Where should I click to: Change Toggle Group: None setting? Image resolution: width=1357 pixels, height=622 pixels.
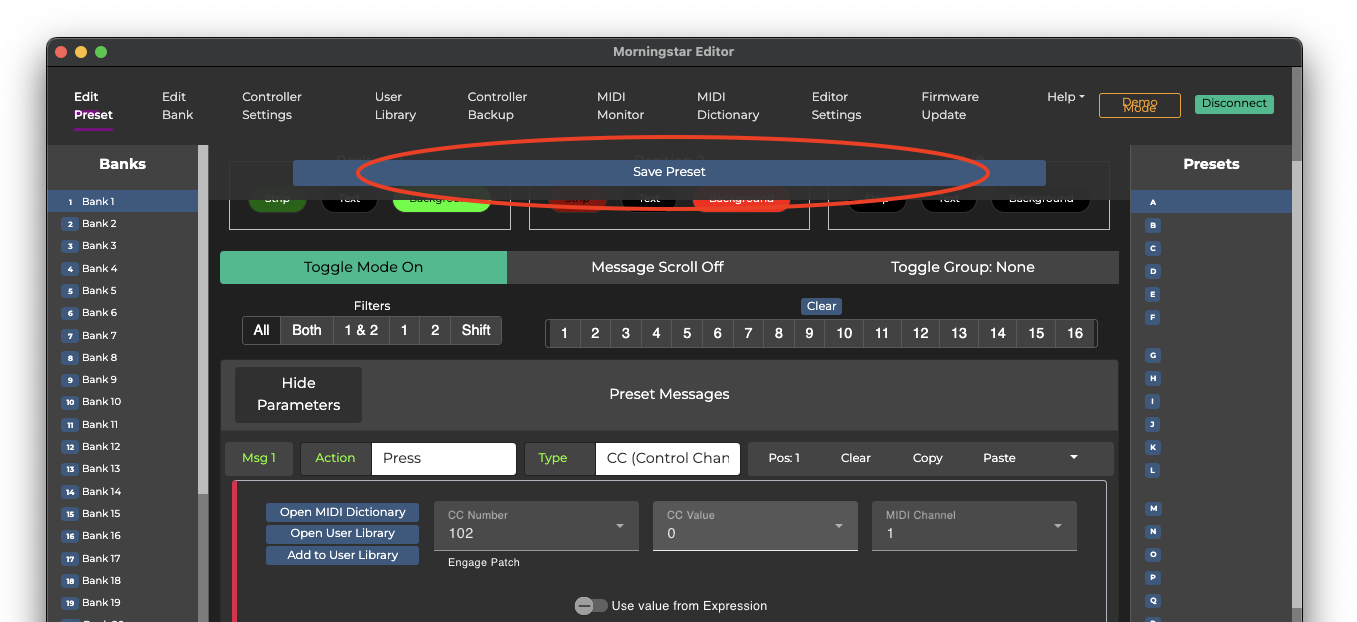click(x=962, y=267)
